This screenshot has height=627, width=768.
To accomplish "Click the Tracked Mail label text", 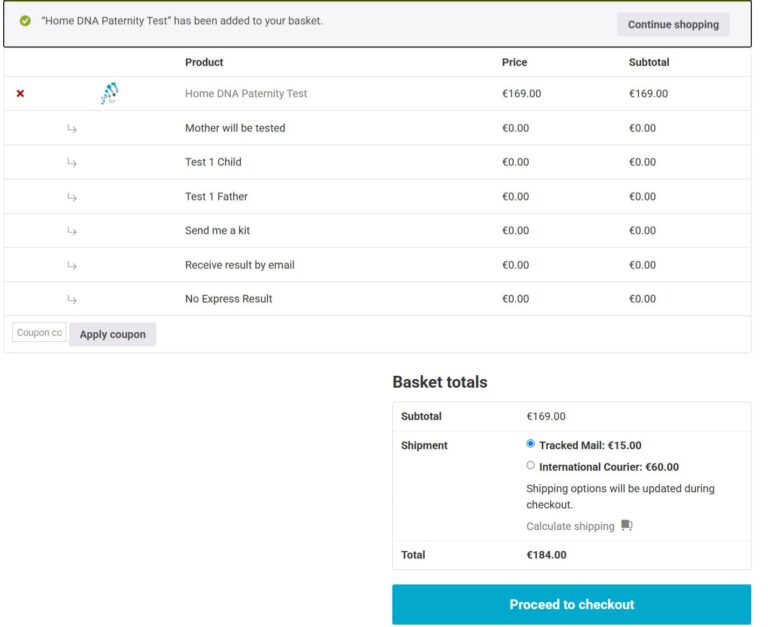I will click(x=590, y=445).
